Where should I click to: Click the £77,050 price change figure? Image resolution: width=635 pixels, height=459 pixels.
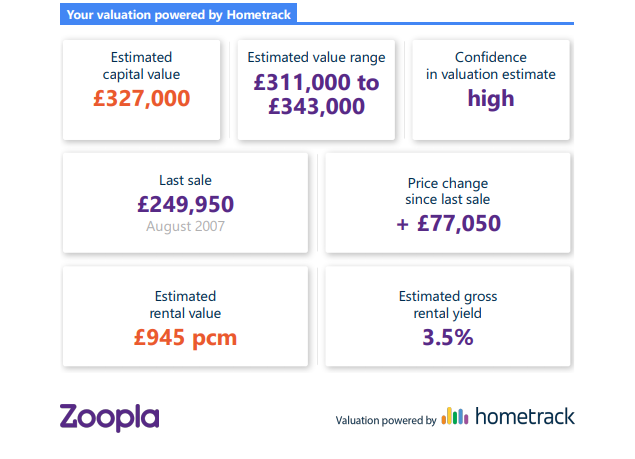point(459,224)
